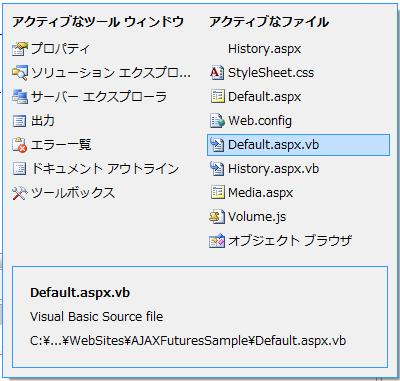The image size is (400, 381).
Task: Open the ツールボックス icon
Action: [19, 193]
